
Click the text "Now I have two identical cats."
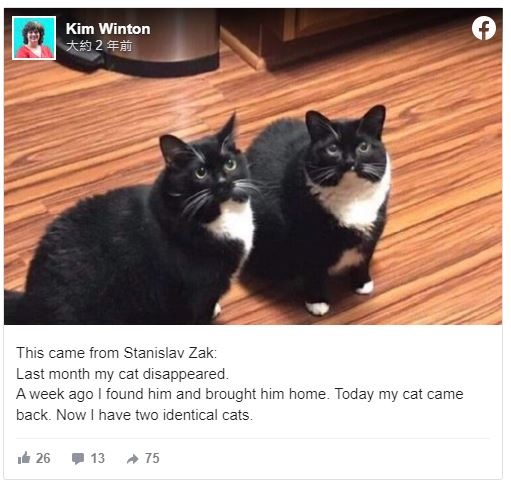155,415
